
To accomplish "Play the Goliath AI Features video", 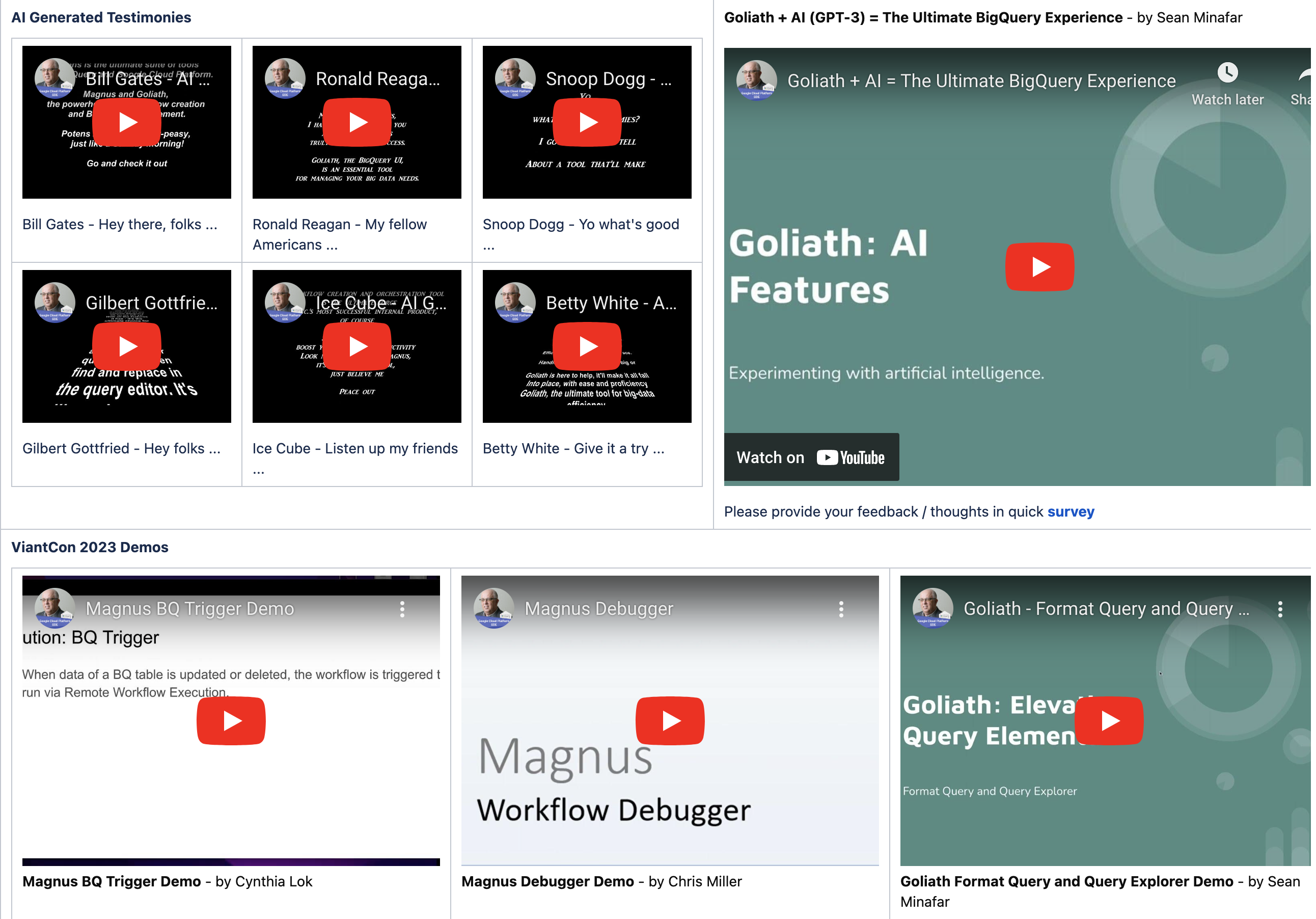I will [1040, 266].
